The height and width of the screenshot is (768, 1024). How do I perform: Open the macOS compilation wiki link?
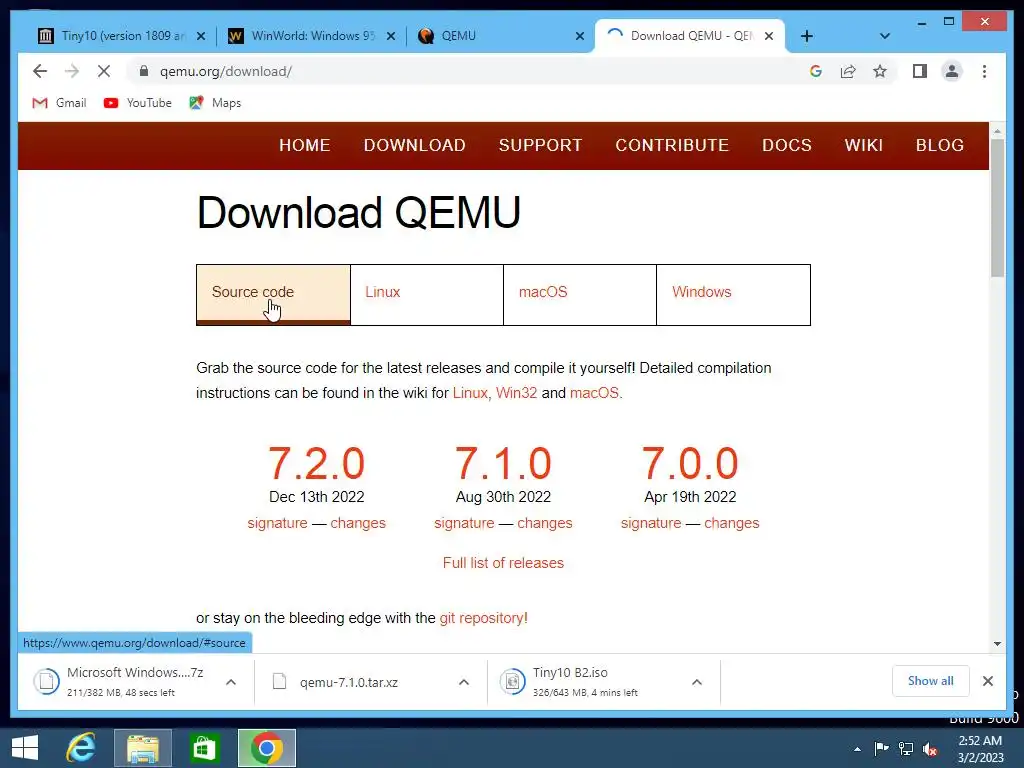[594, 392]
